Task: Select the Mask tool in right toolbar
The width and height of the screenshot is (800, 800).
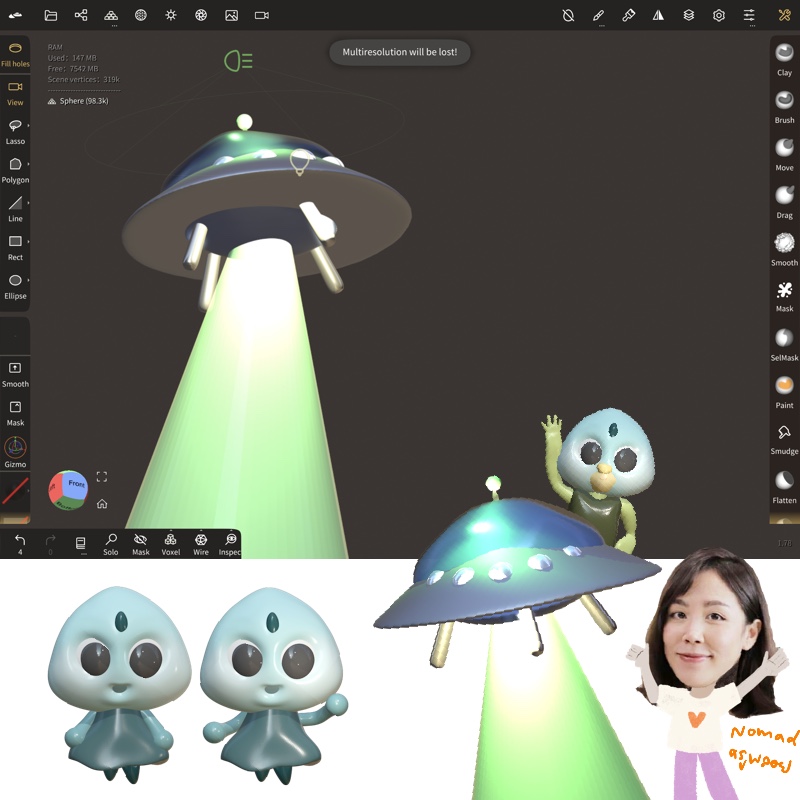Action: (784, 296)
